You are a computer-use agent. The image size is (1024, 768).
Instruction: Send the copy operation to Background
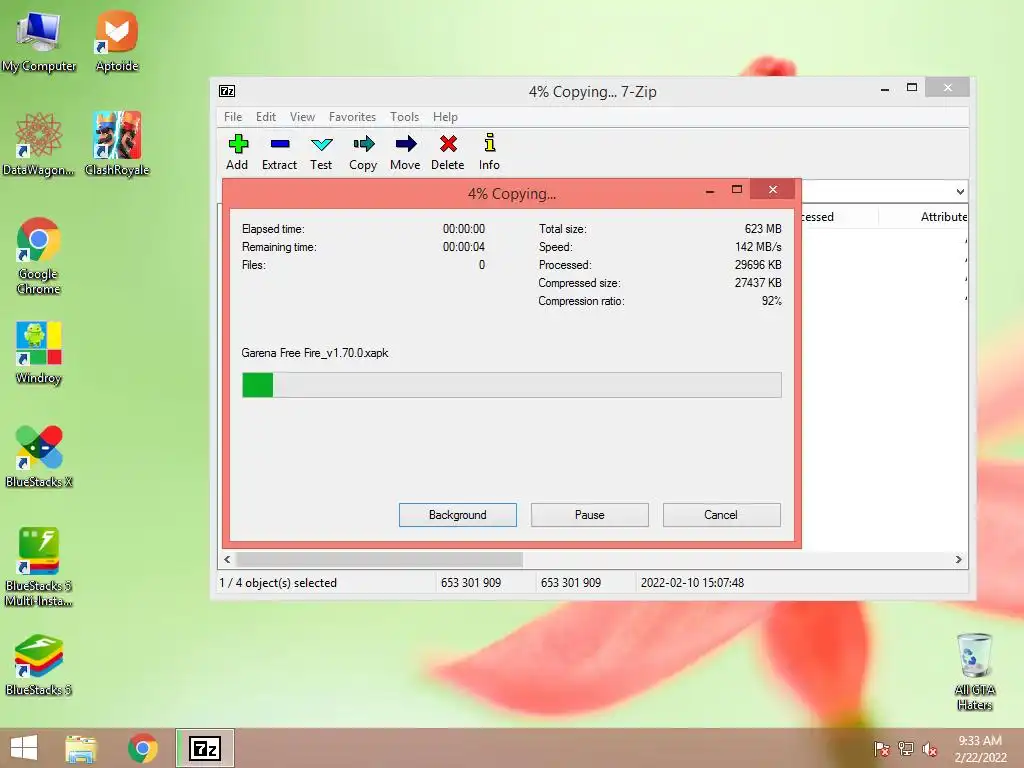click(x=458, y=515)
